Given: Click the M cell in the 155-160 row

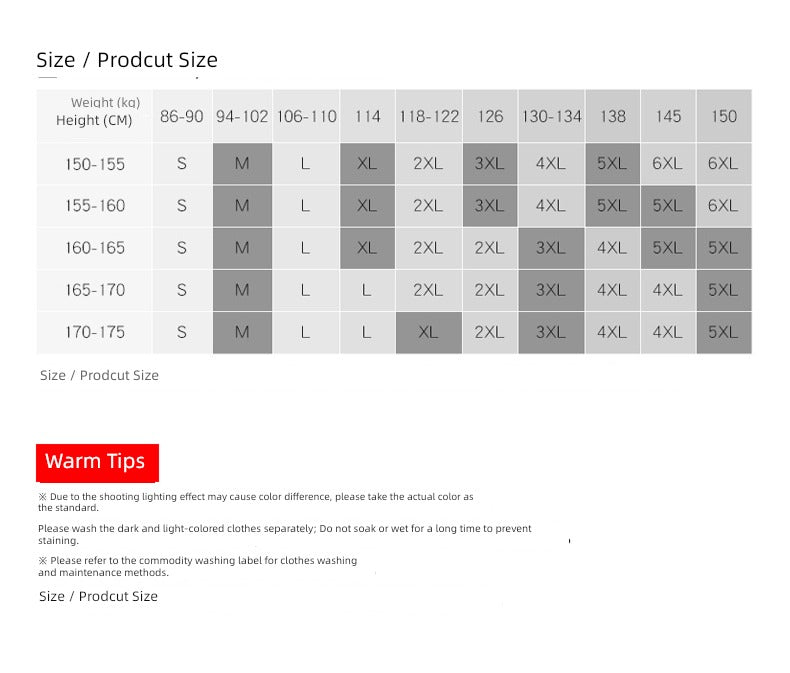Looking at the screenshot, I should [x=242, y=206].
